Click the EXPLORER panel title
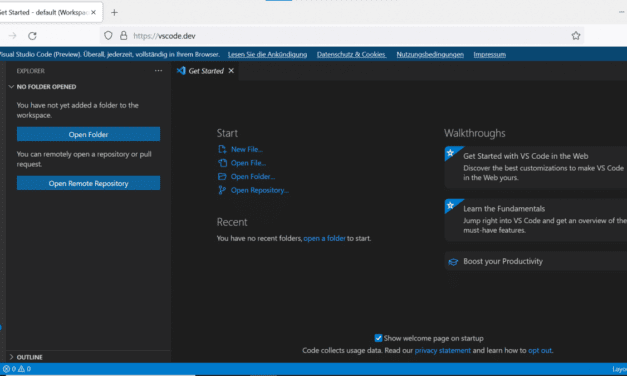 (x=30, y=71)
